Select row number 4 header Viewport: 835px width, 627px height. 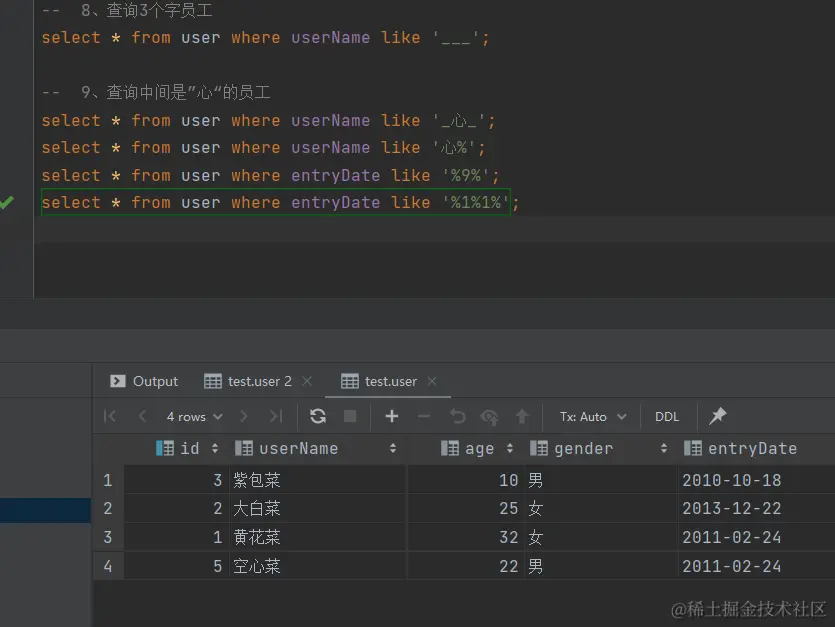tap(108, 566)
